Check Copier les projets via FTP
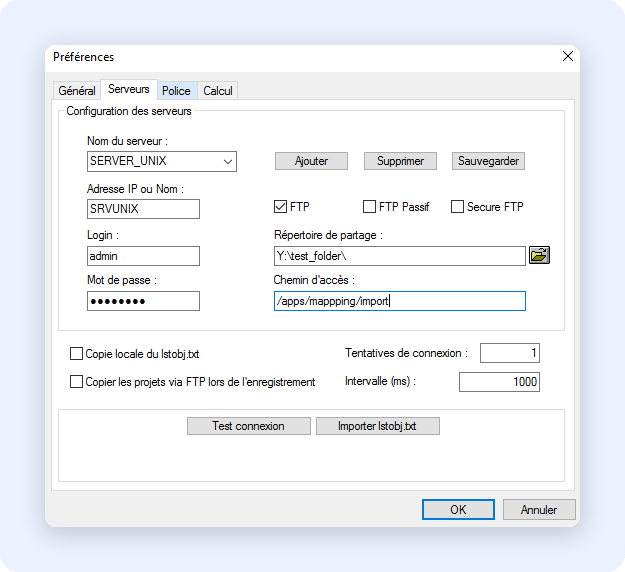Screen dimensions: 625x572 tap(76, 381)
